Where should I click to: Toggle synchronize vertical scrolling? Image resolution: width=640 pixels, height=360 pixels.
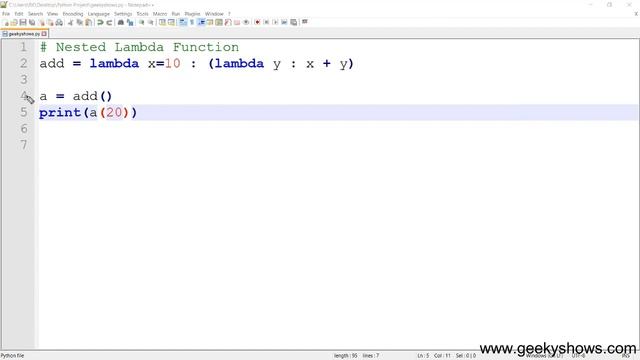coord(162,22)
